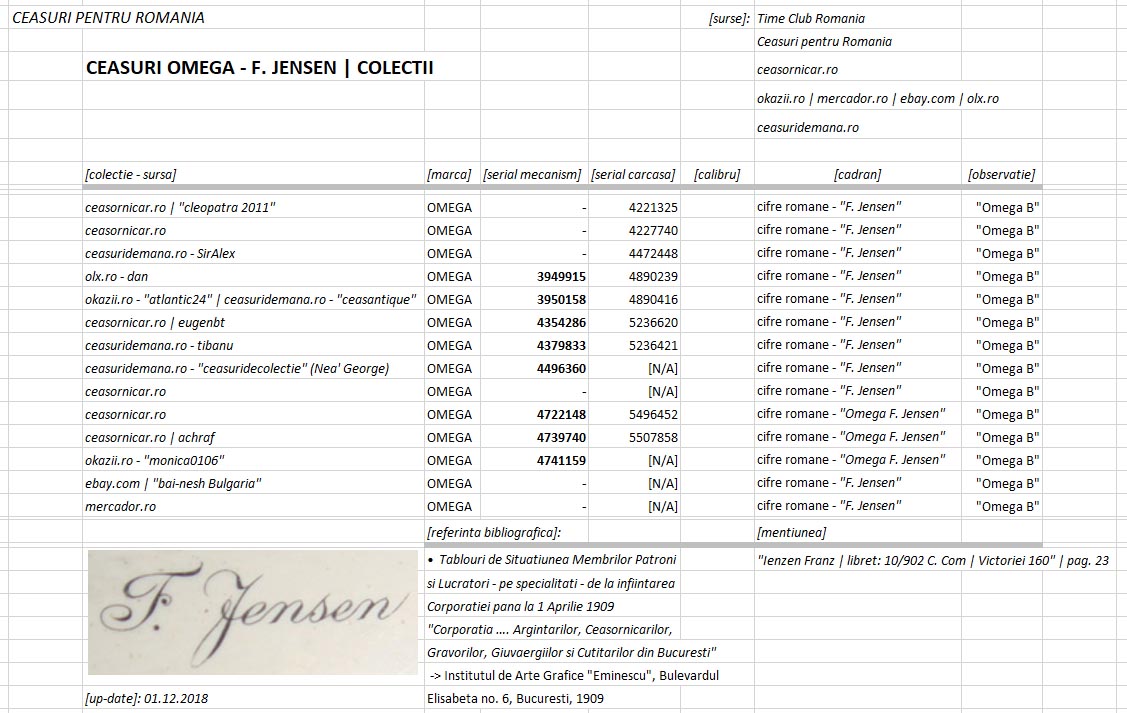Select mechanism serial 4496360

[561, 369]
